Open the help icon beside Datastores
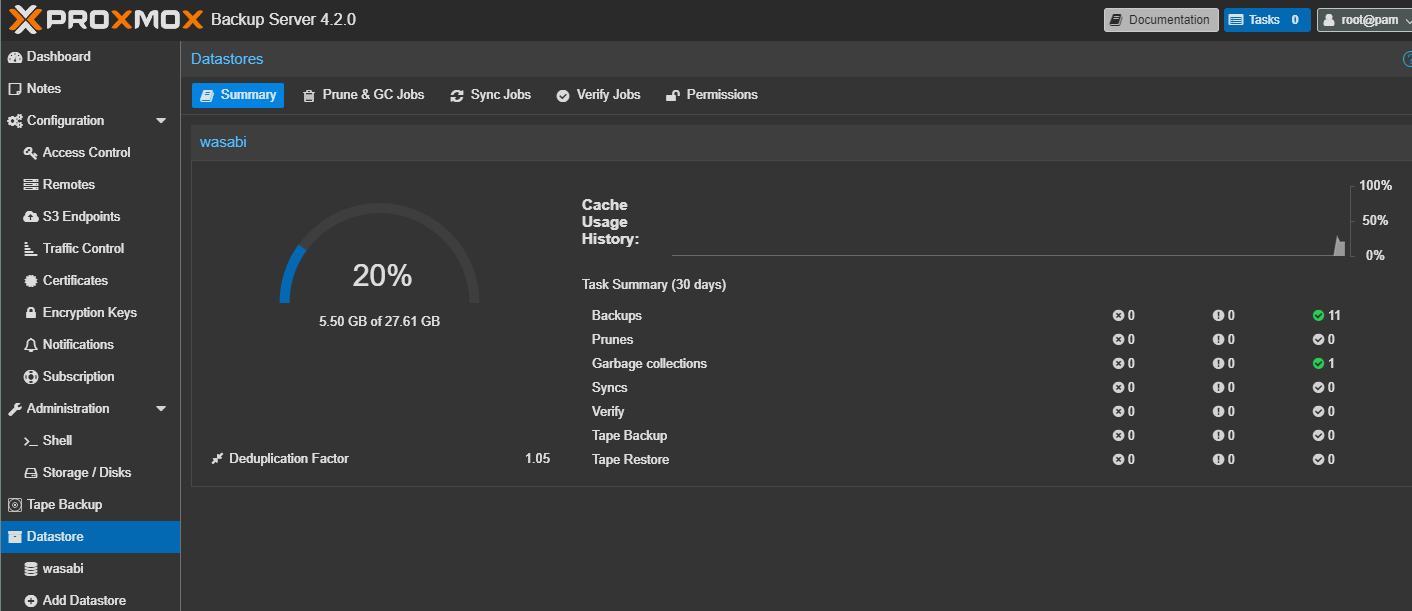Viewport: 1412px width, 611px height. point(1408,60)
